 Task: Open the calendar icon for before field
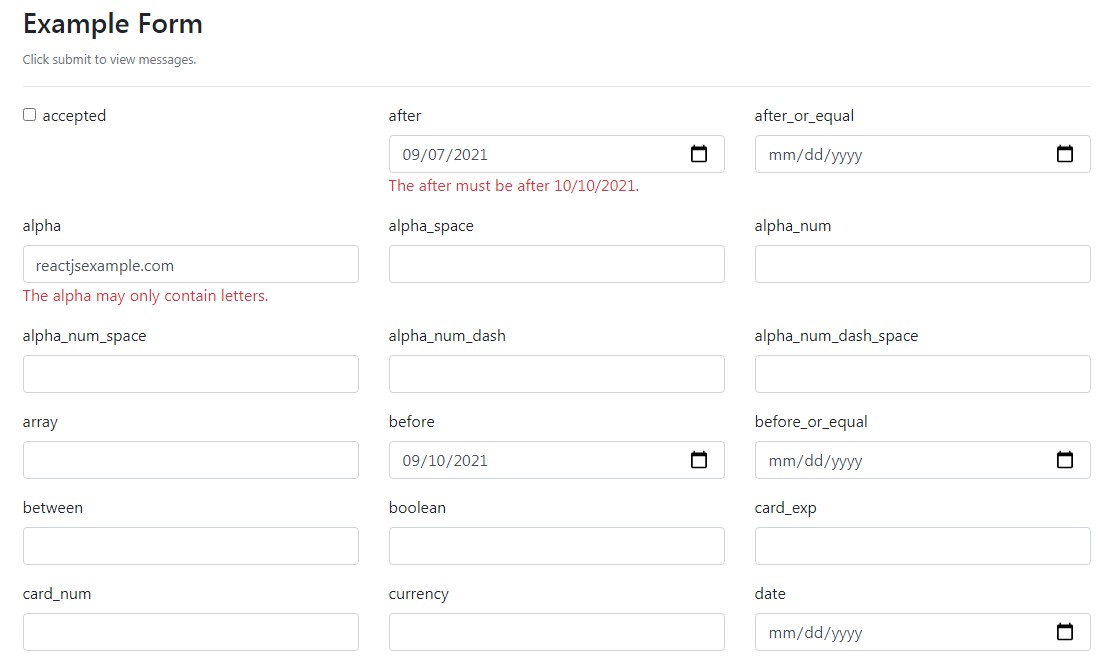coord(698,460)
